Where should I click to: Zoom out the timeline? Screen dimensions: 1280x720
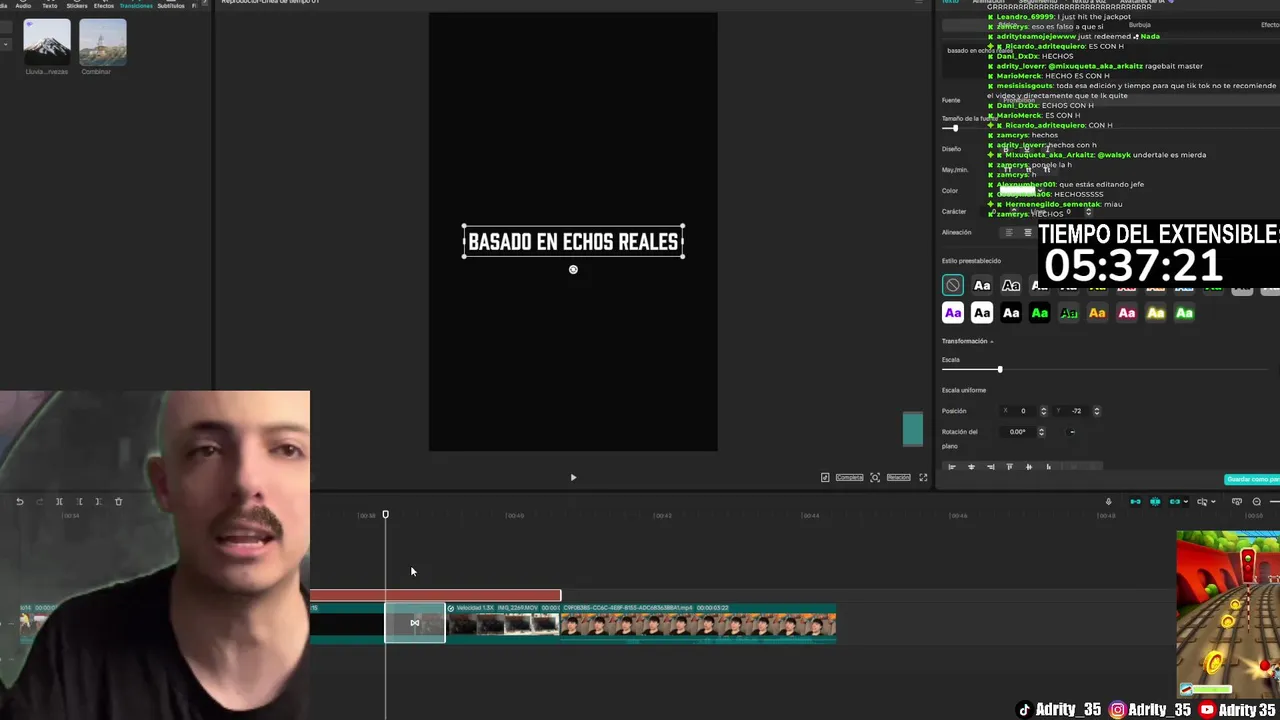(x=1257, y=501)
